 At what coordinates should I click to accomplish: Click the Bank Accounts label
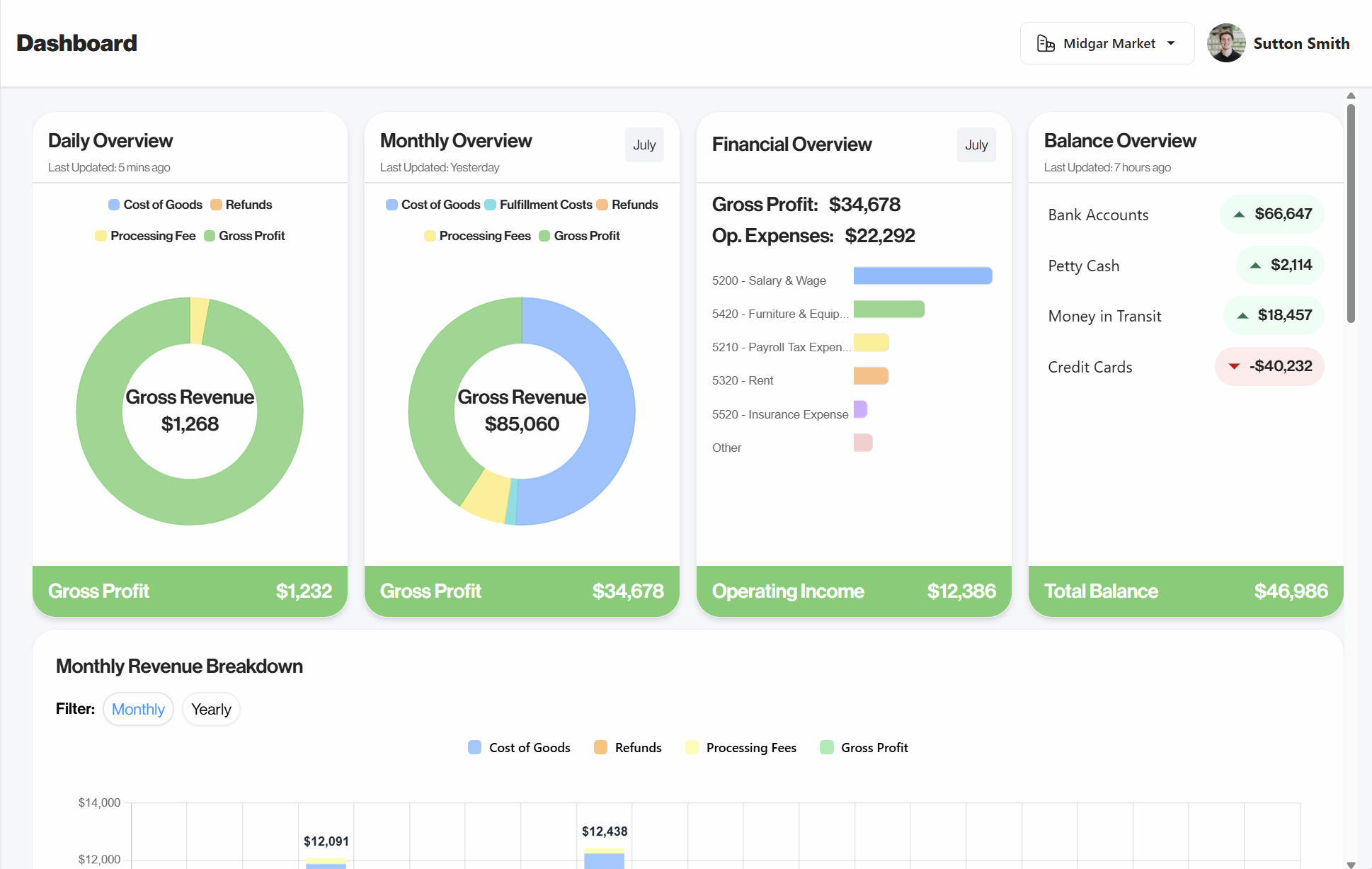pos(1098,215)
